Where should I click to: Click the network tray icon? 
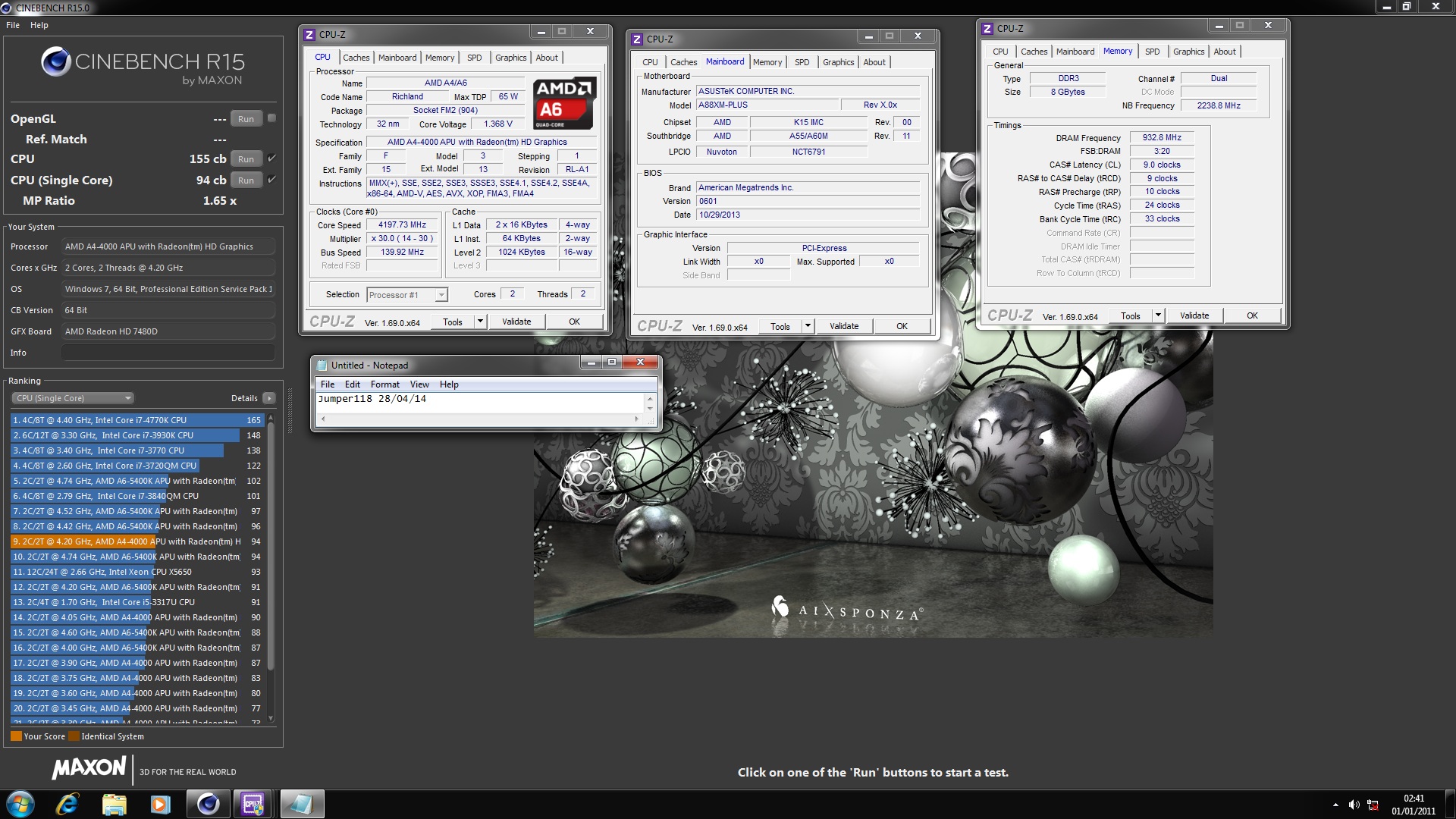[x=1373, y=805]
